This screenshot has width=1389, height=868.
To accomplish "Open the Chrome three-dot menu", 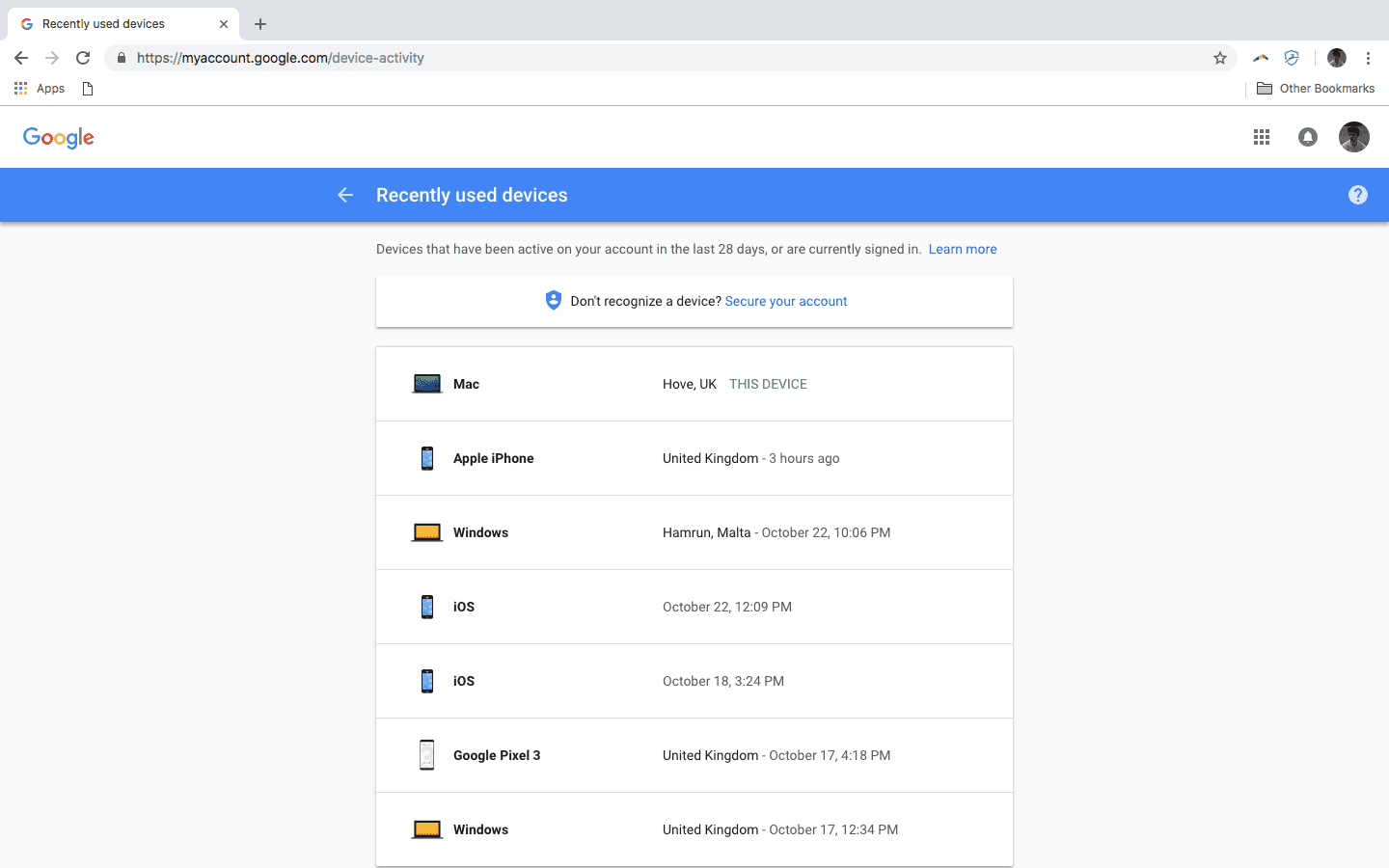I will [1368, 58].
